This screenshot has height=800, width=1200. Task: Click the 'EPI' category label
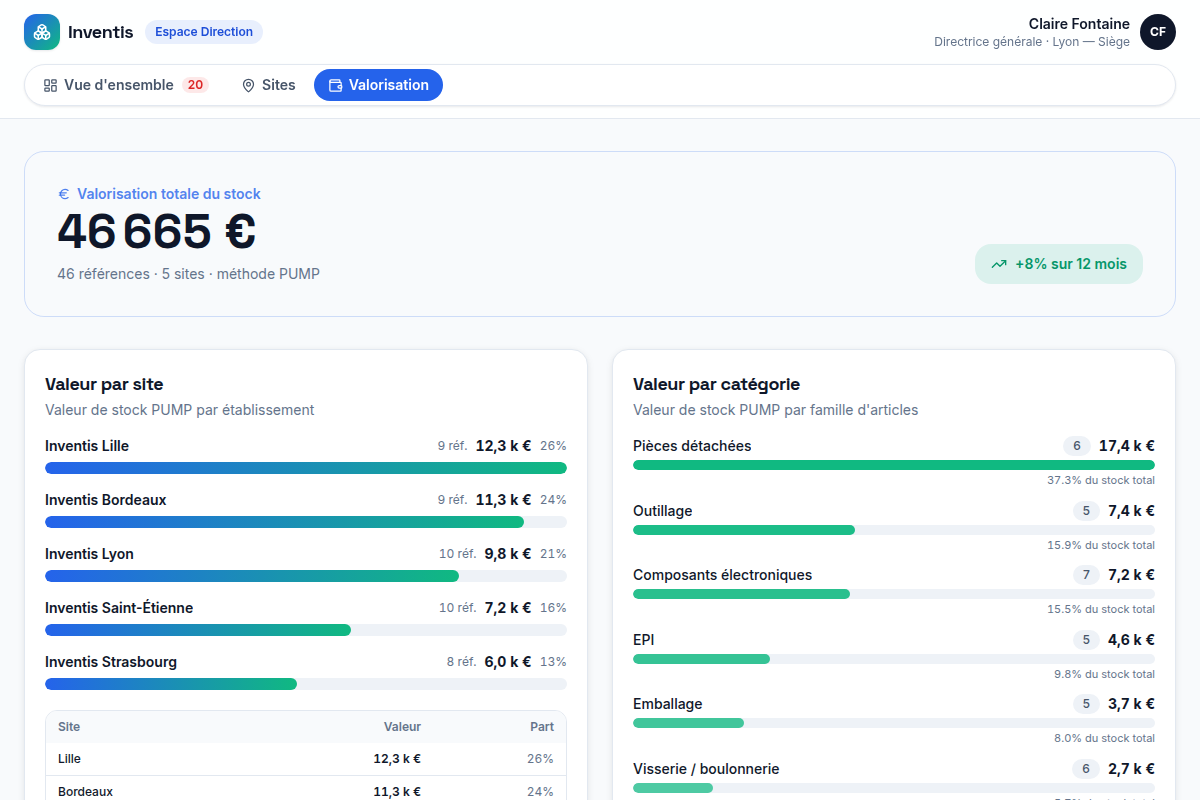[x=644, y=640]
